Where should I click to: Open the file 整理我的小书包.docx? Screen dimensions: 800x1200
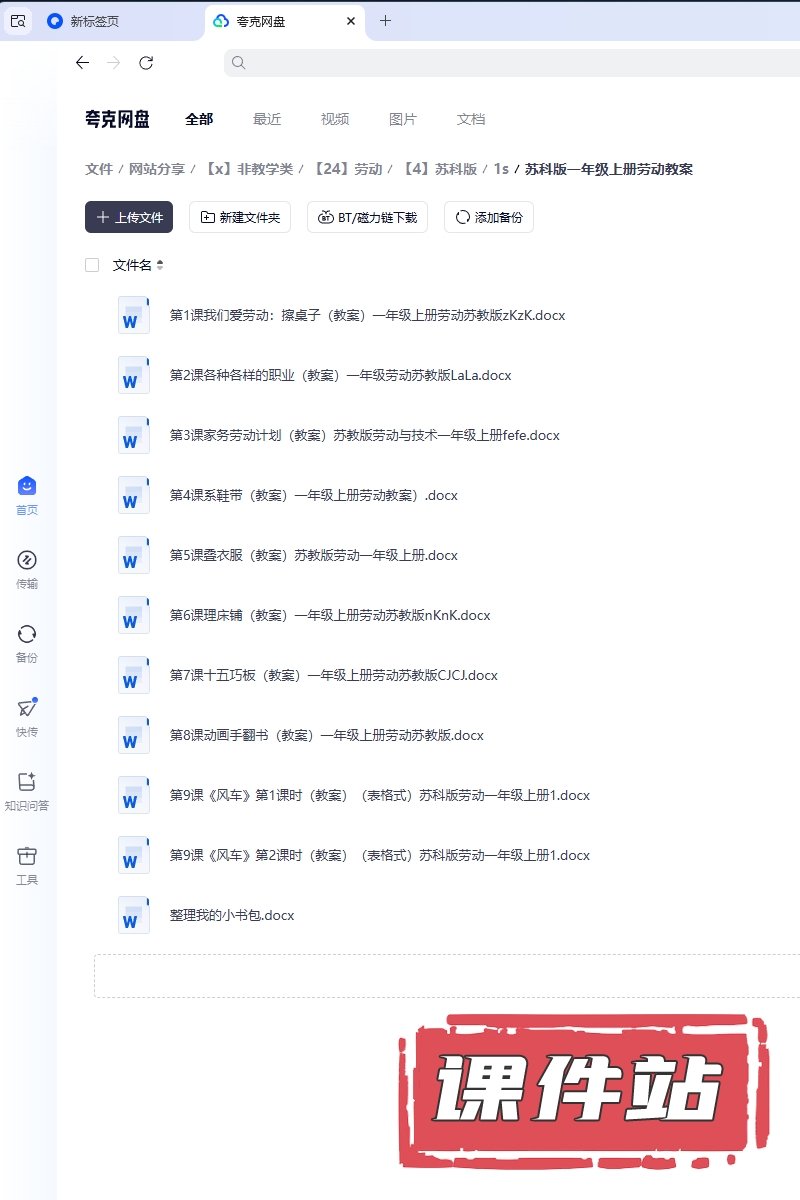[232, 915]
